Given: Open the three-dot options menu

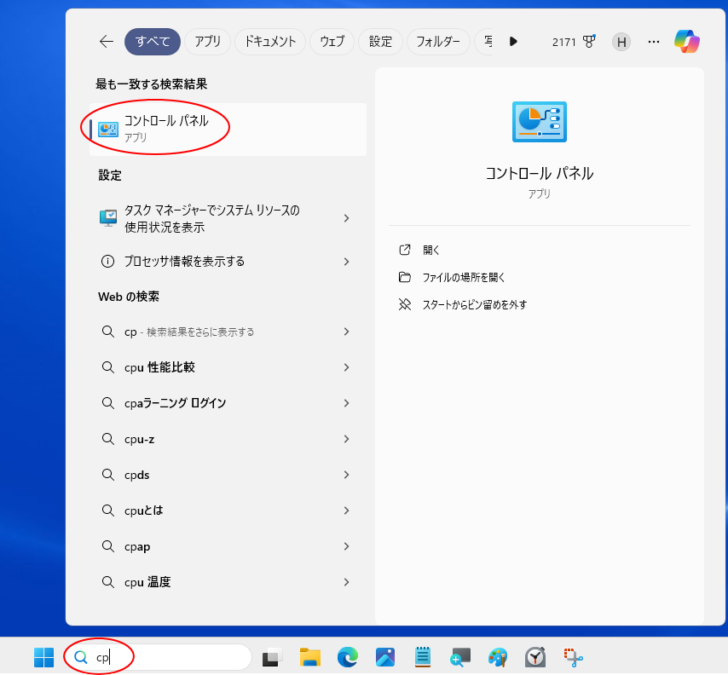Looking at the screenshot, I should 653,42.
